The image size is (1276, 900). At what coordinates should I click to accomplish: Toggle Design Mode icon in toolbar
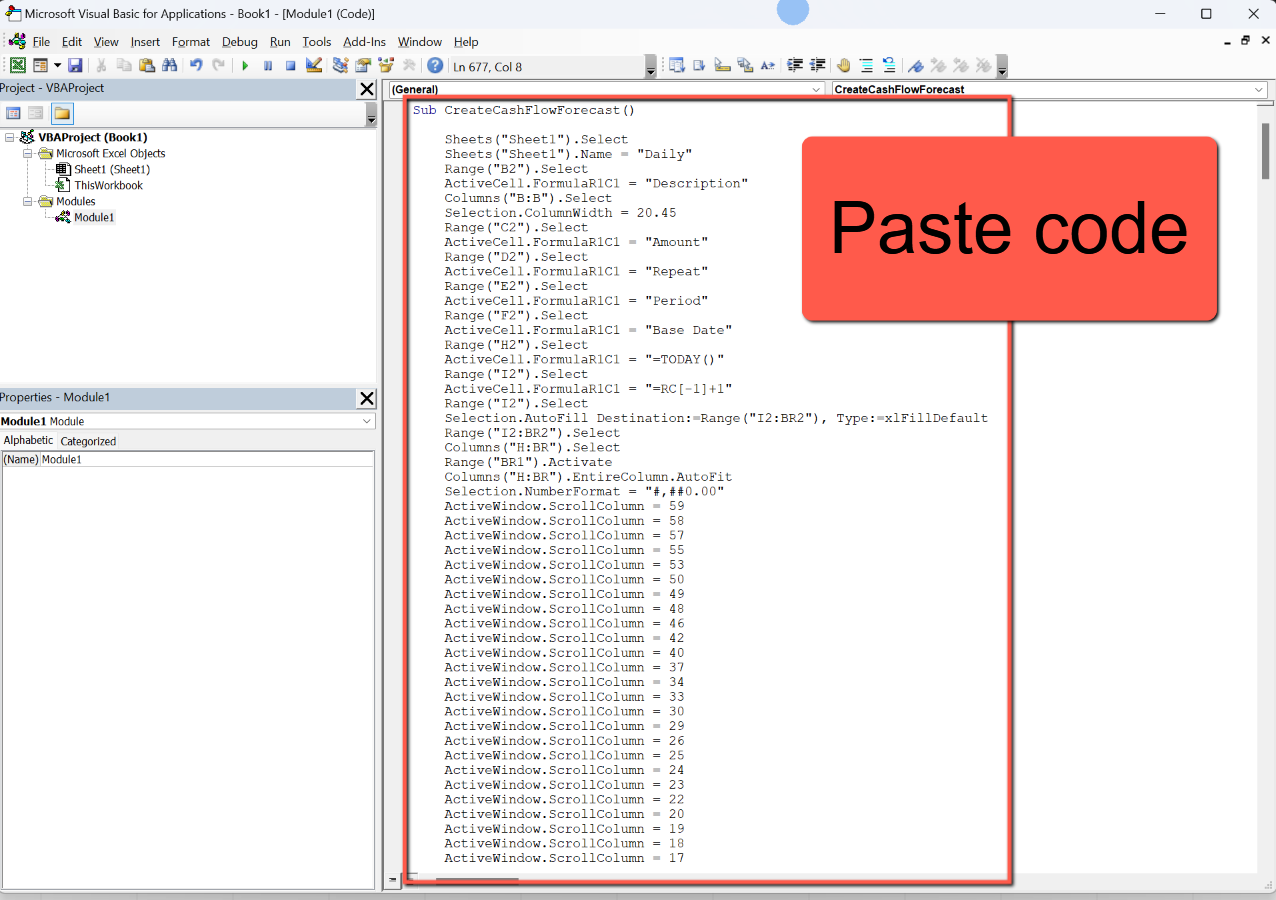(x=314, y=65)
